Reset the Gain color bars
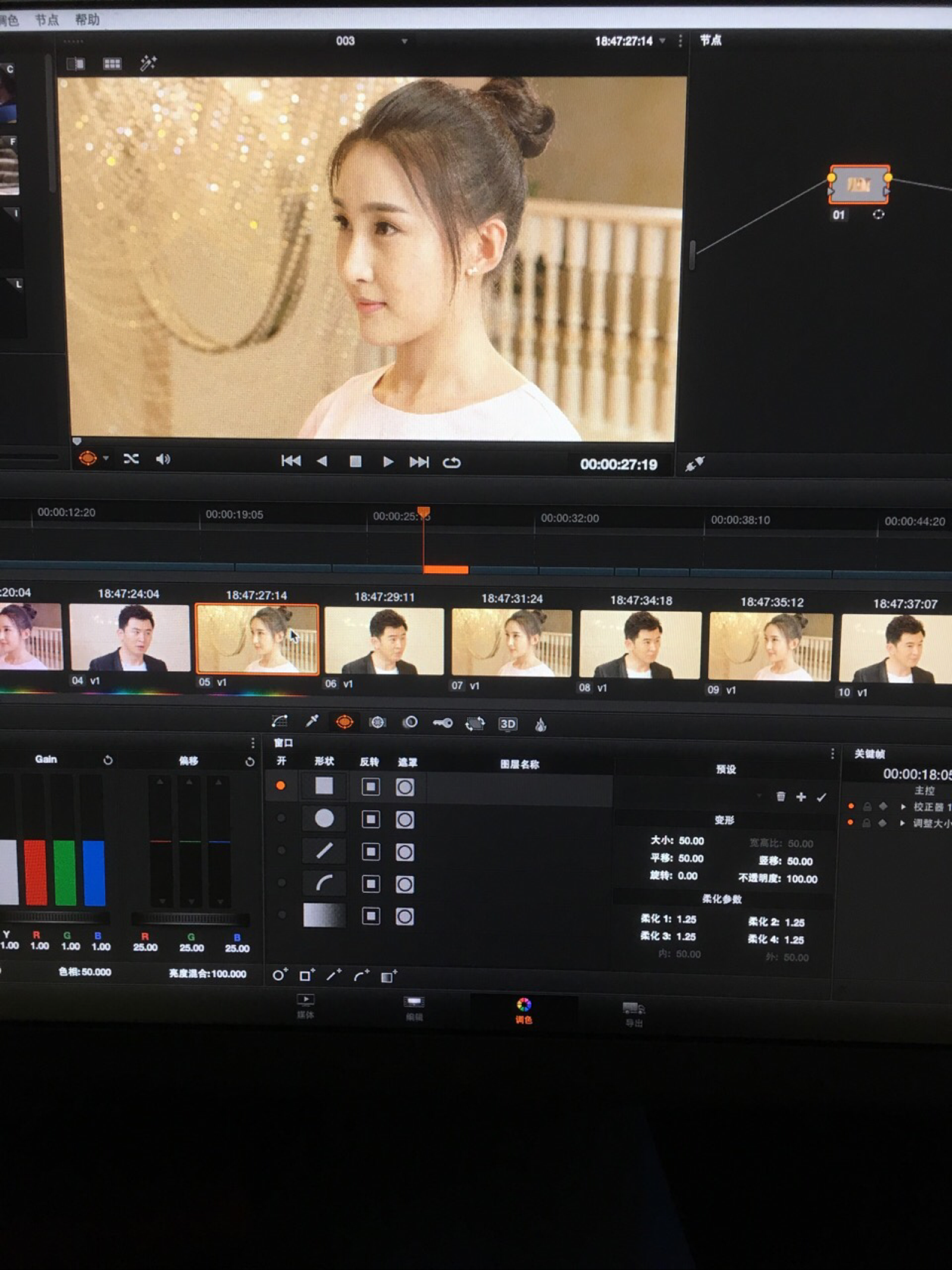This screenshot has width=952, height=1270. 108,760
